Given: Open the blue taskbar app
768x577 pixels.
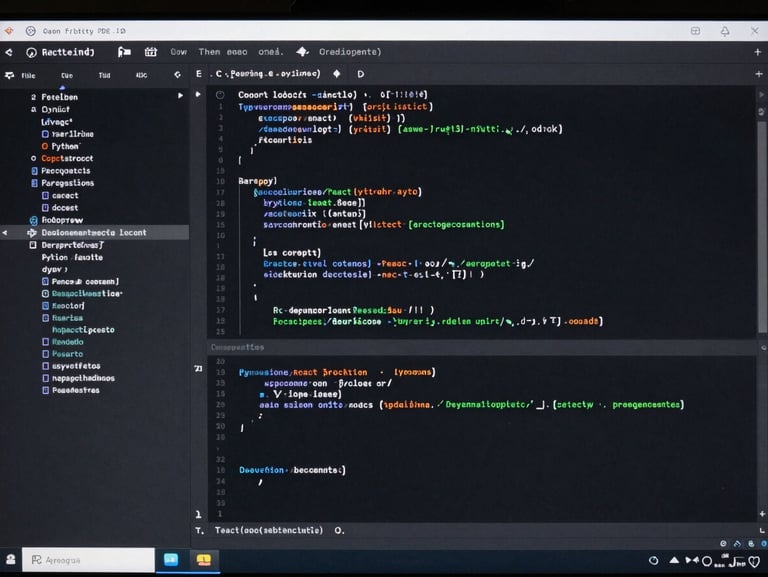Looking at the screenshot, I should [x=171, y=559].
